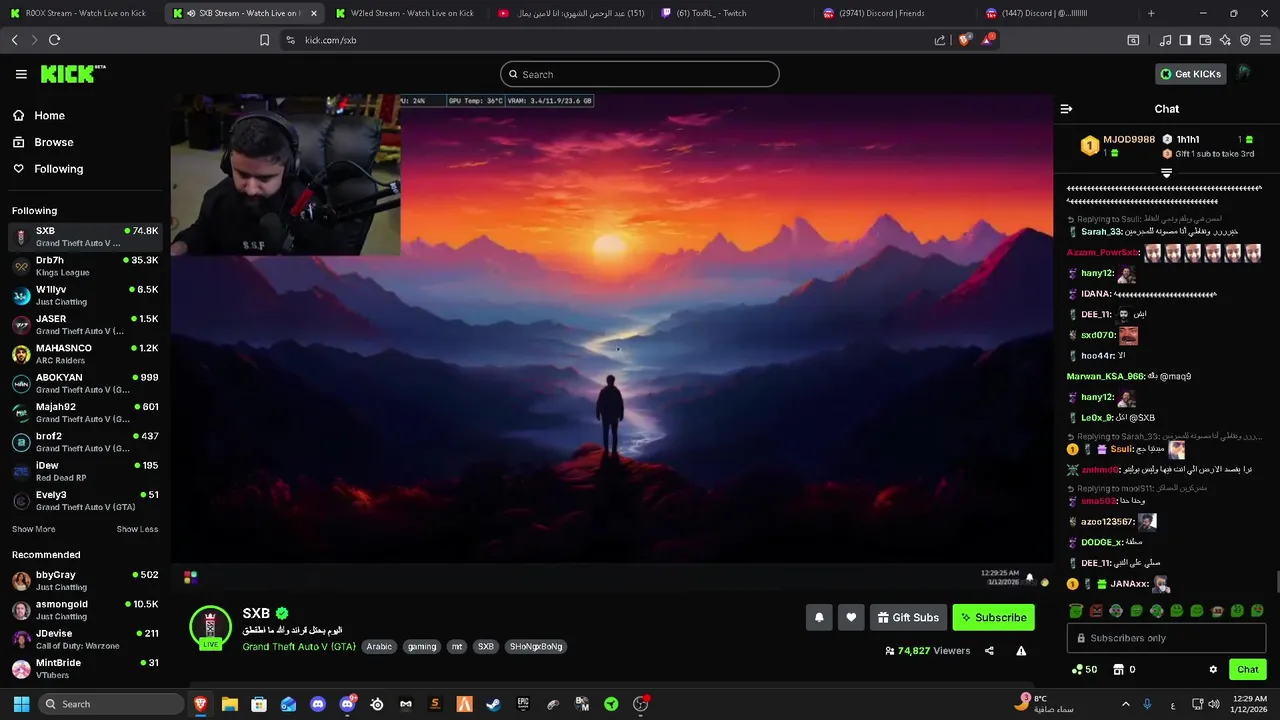Click Show More in Following list
This screenshot has width=1280, height=720.
(x=33, y=529)
